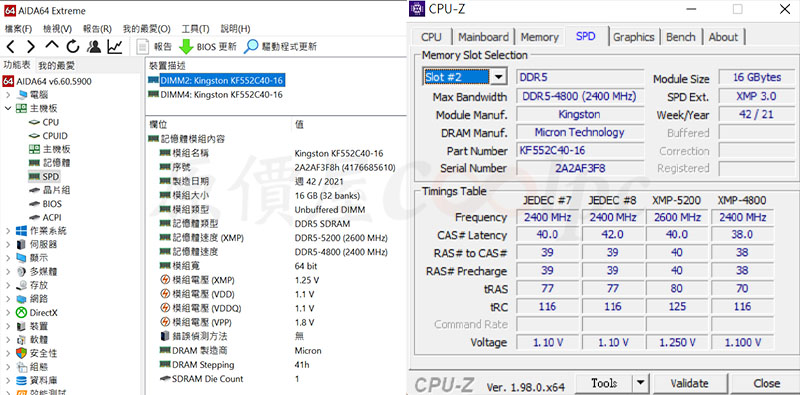Expand the 電腦 tree node

tap(8, 95)
